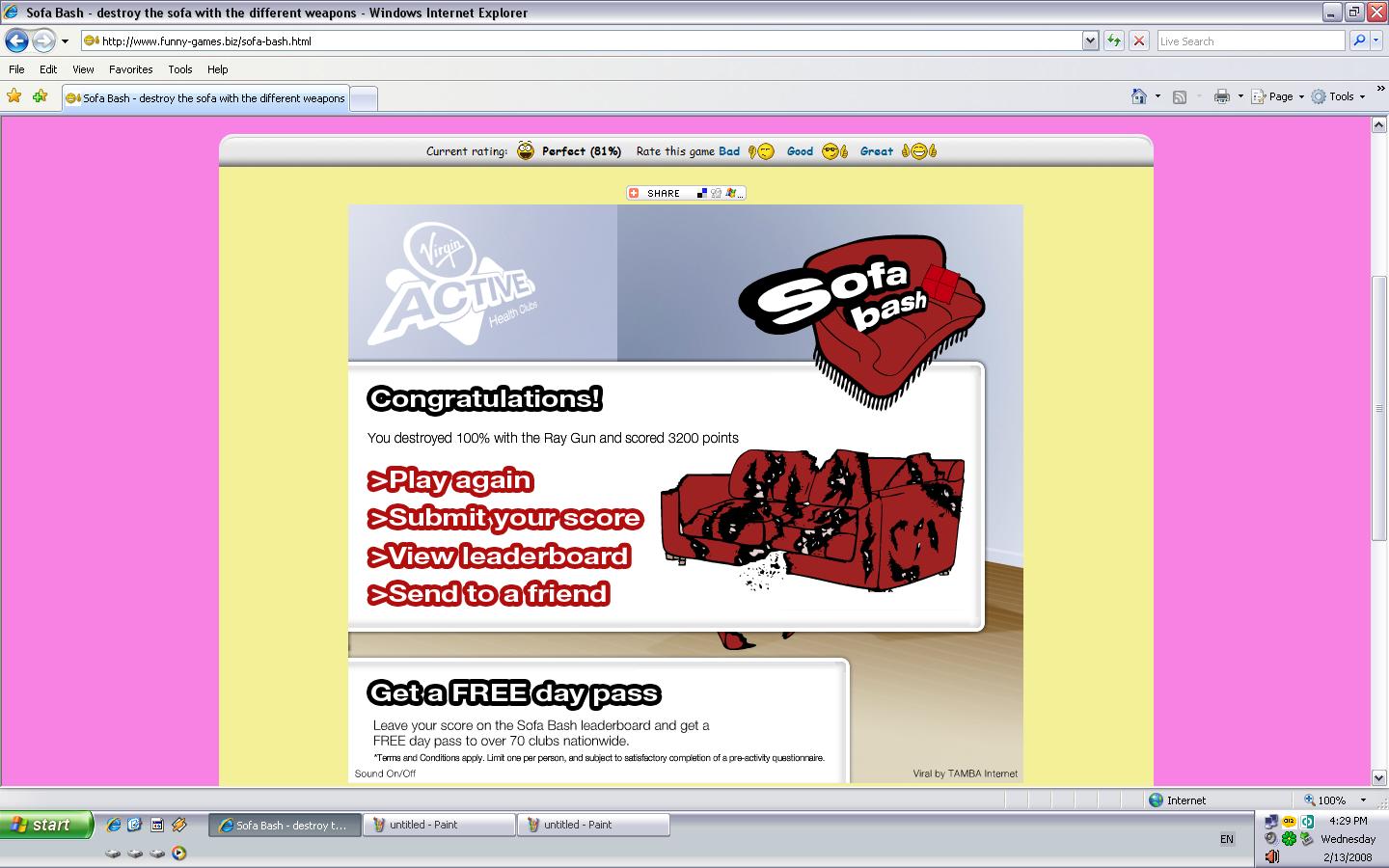The width and height of the screenshot is (1389, 868).
Task: Rate this game as Great
Action: [877, 151]
